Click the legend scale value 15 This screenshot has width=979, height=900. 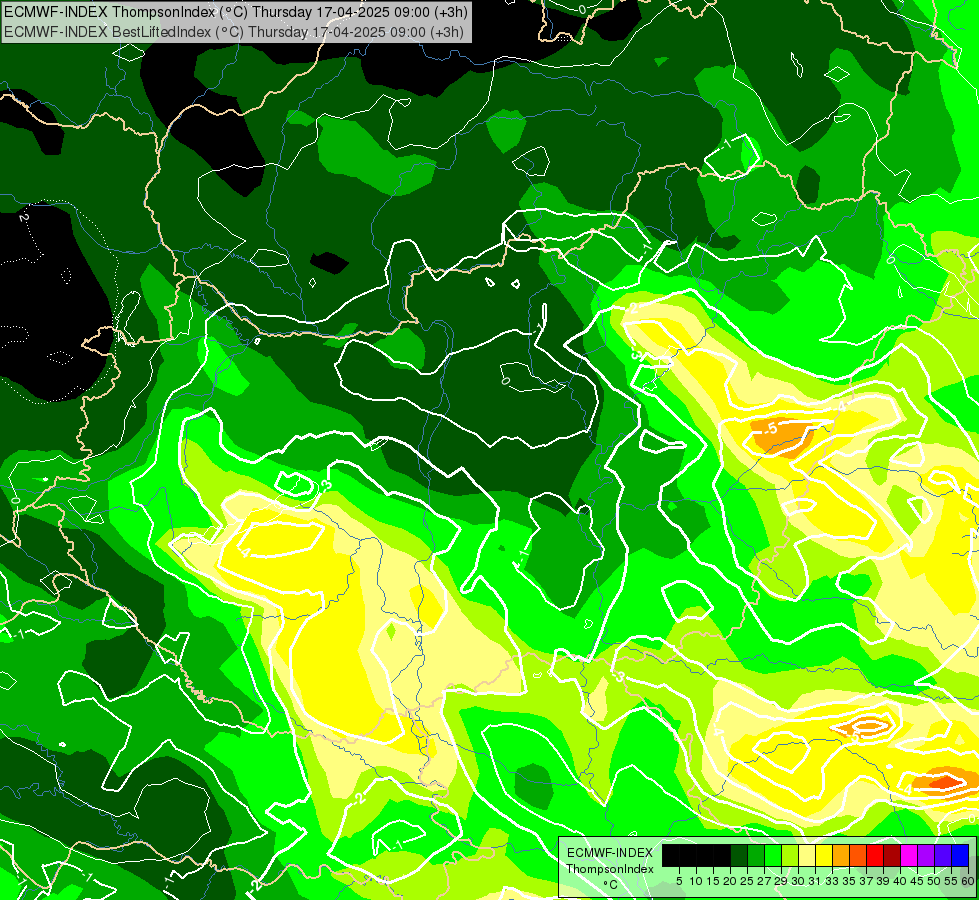pyautogui.click(x=714, y=881)
